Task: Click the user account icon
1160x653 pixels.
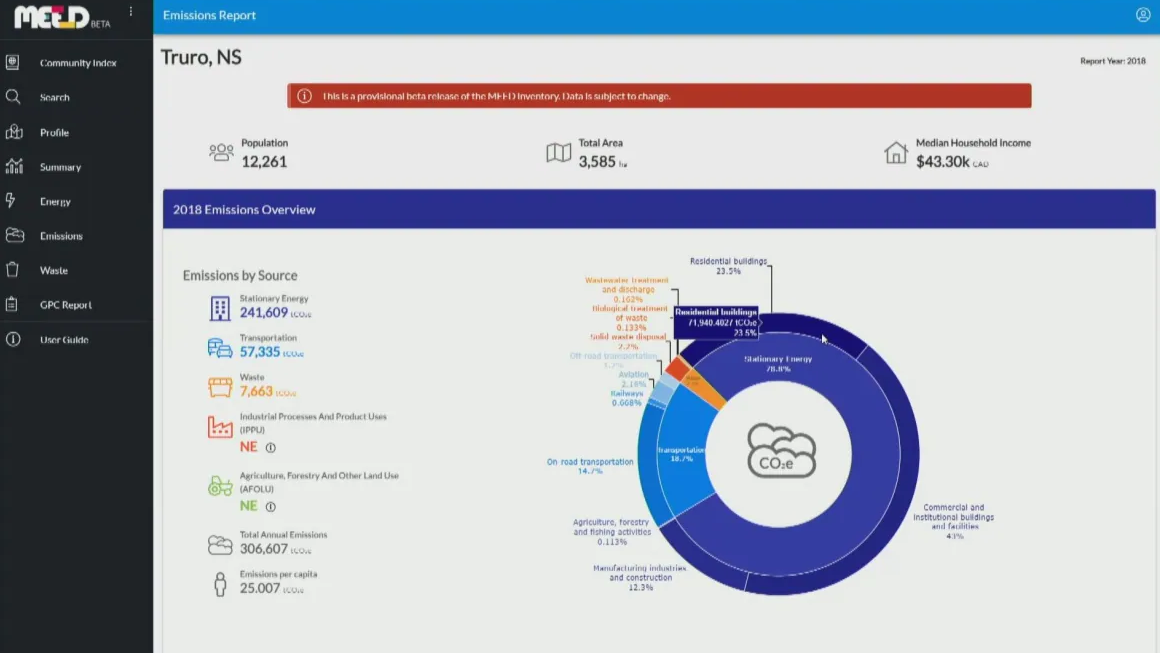Action: pyautogui.click(x=1143, y=15)
